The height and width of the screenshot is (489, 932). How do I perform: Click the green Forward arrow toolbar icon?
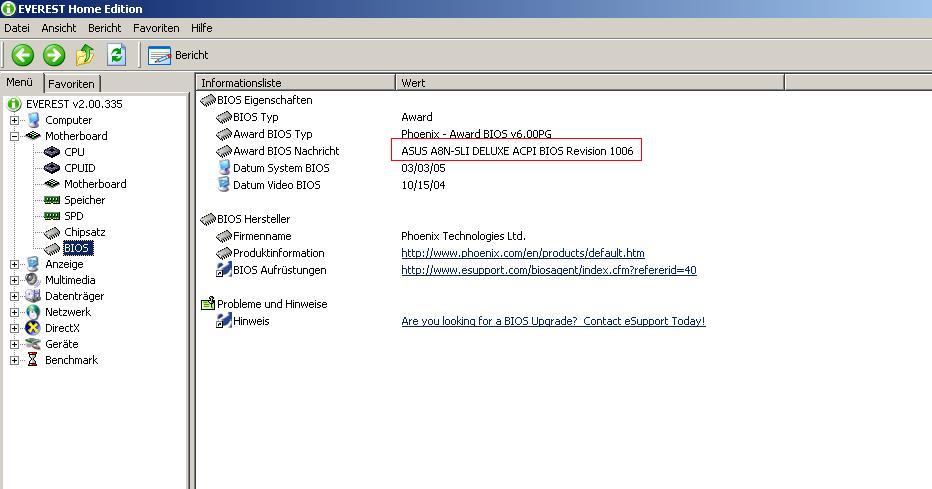click(53, 55)
